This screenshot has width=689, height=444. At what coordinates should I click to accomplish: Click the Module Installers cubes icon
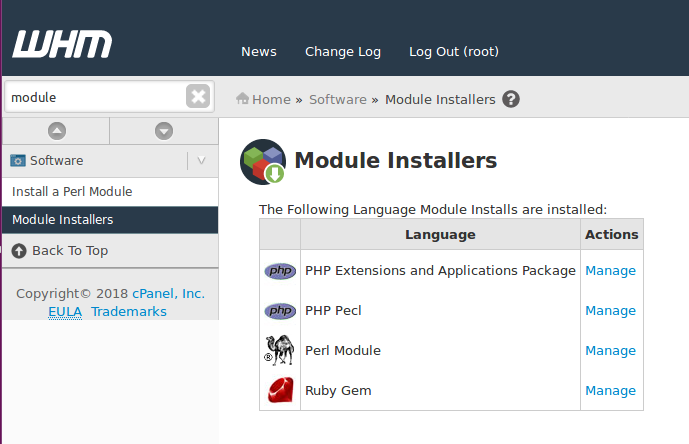[x=263, y=162]
